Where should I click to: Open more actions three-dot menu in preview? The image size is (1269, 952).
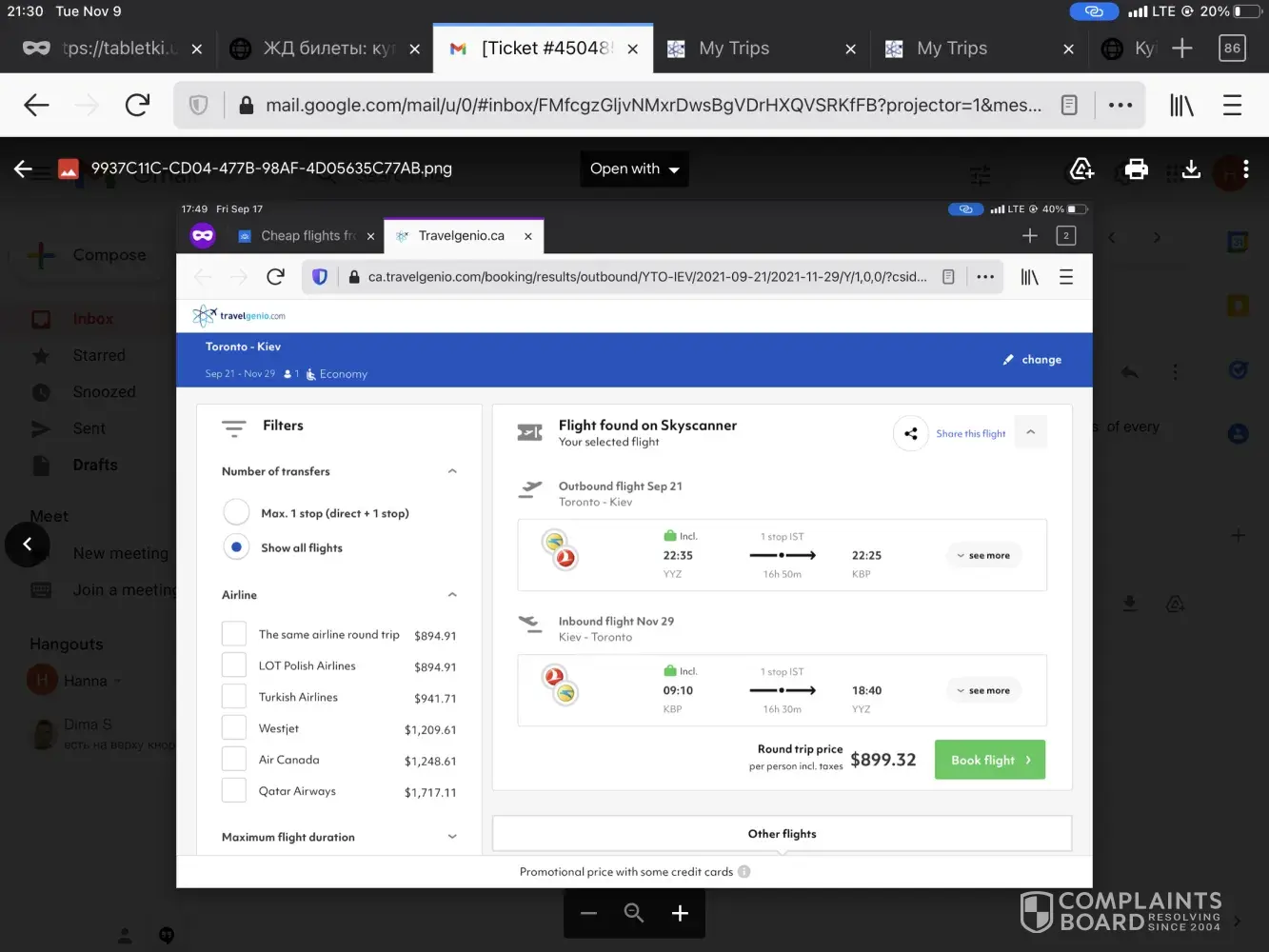pyautogui.click(x=1245, y=169)
